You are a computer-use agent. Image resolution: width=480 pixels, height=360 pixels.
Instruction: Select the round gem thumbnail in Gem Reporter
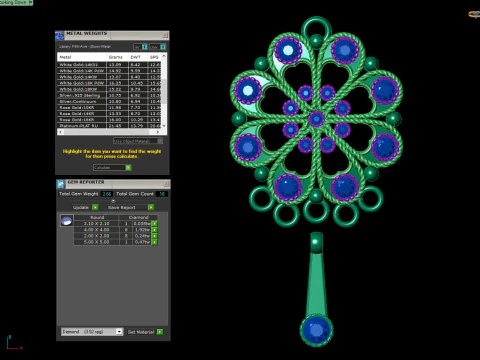pyautogui.click(x=67, y=221)
